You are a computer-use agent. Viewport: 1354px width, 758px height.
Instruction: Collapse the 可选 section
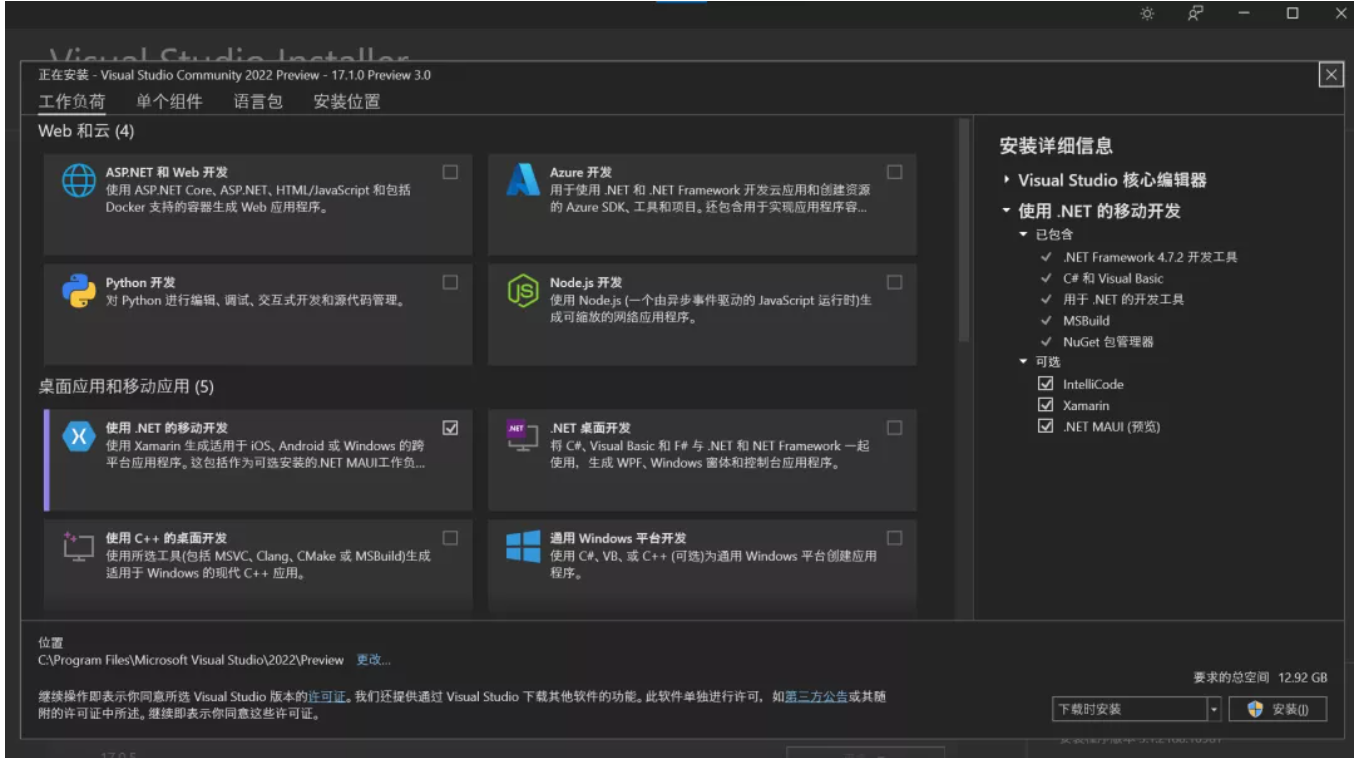tap(1023, 362)
